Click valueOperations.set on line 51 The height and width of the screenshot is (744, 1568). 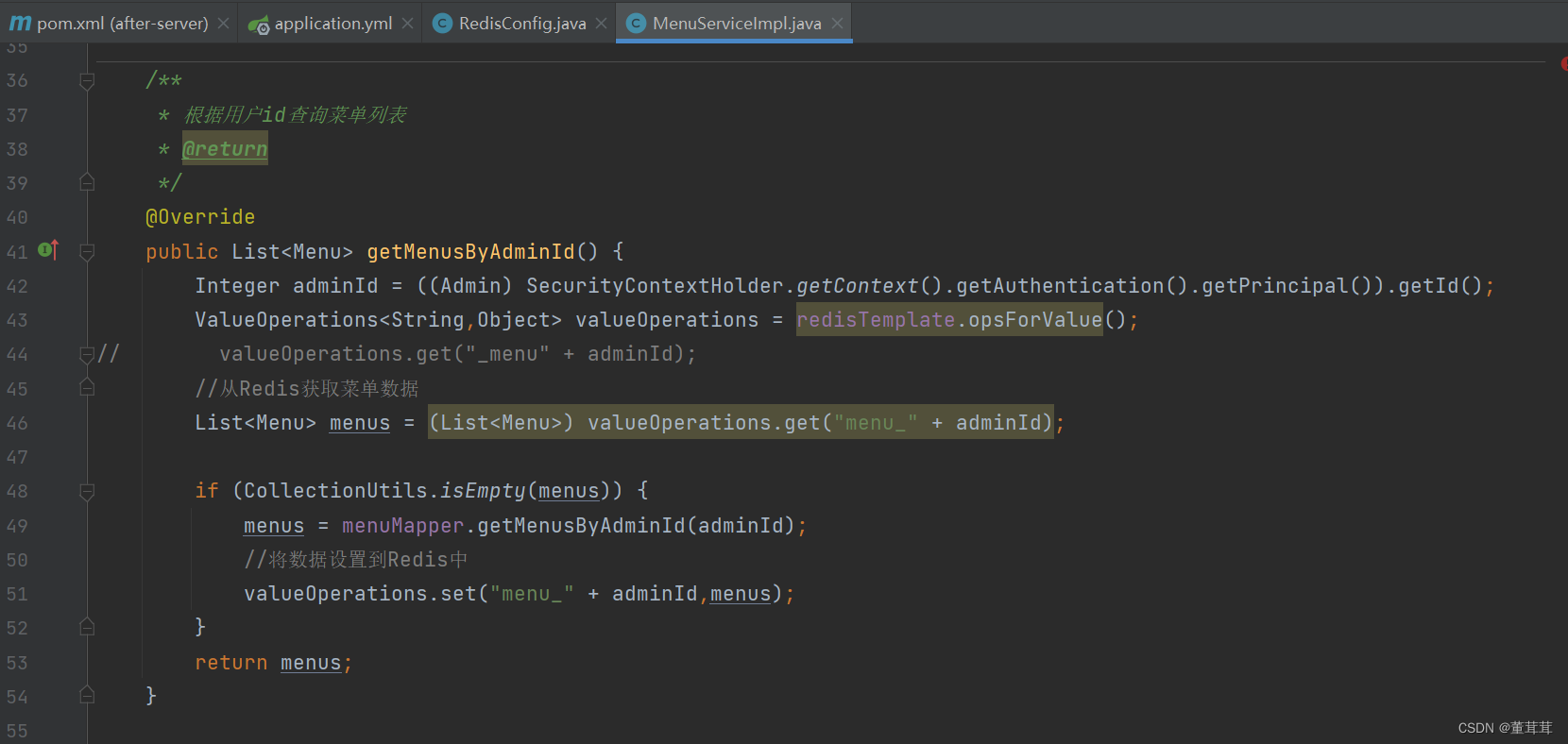point(360,594)
